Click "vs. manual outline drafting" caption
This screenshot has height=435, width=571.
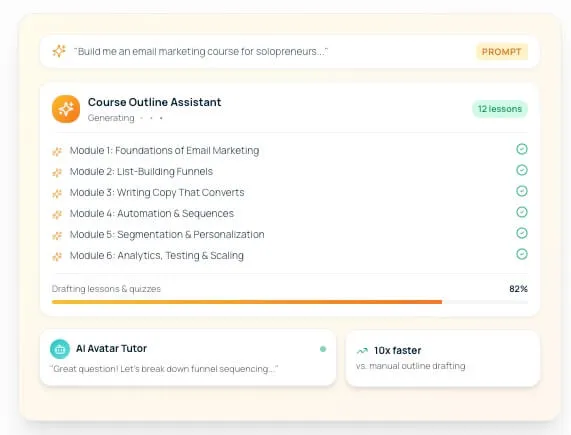(411, 366)
